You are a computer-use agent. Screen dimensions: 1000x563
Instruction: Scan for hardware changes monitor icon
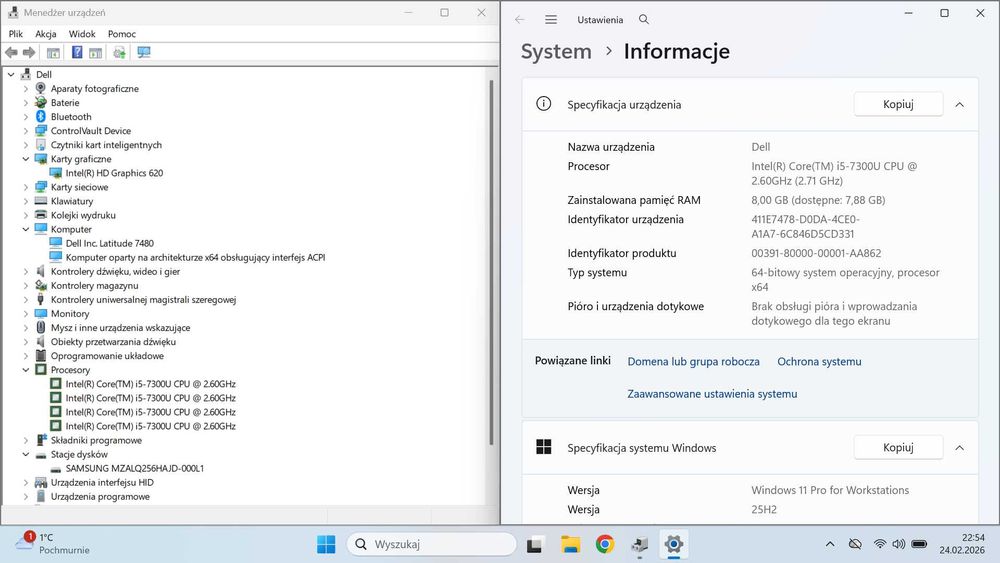coord(144,52)
